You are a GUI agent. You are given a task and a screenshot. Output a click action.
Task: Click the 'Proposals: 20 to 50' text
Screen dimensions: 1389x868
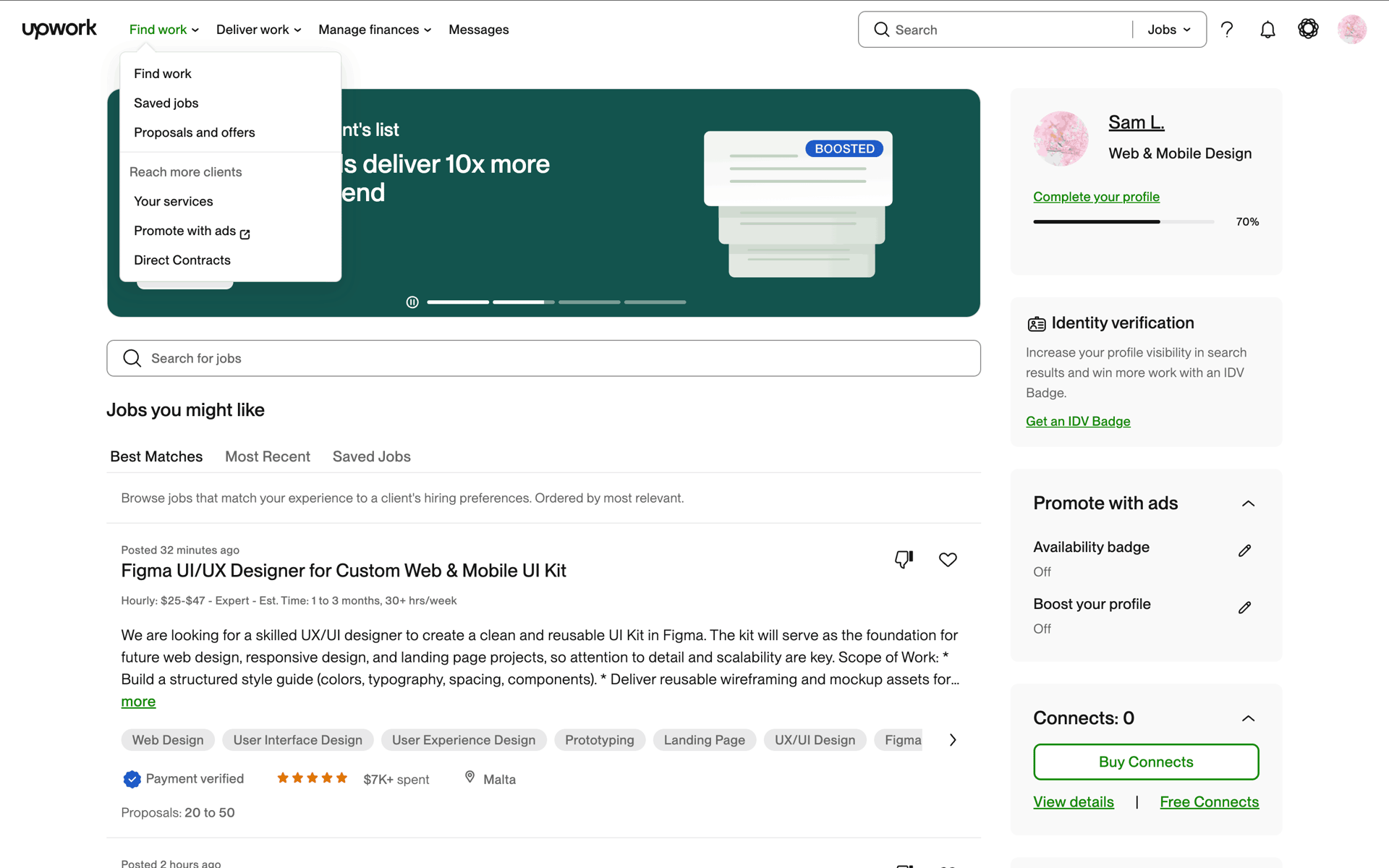click(178, 813)
